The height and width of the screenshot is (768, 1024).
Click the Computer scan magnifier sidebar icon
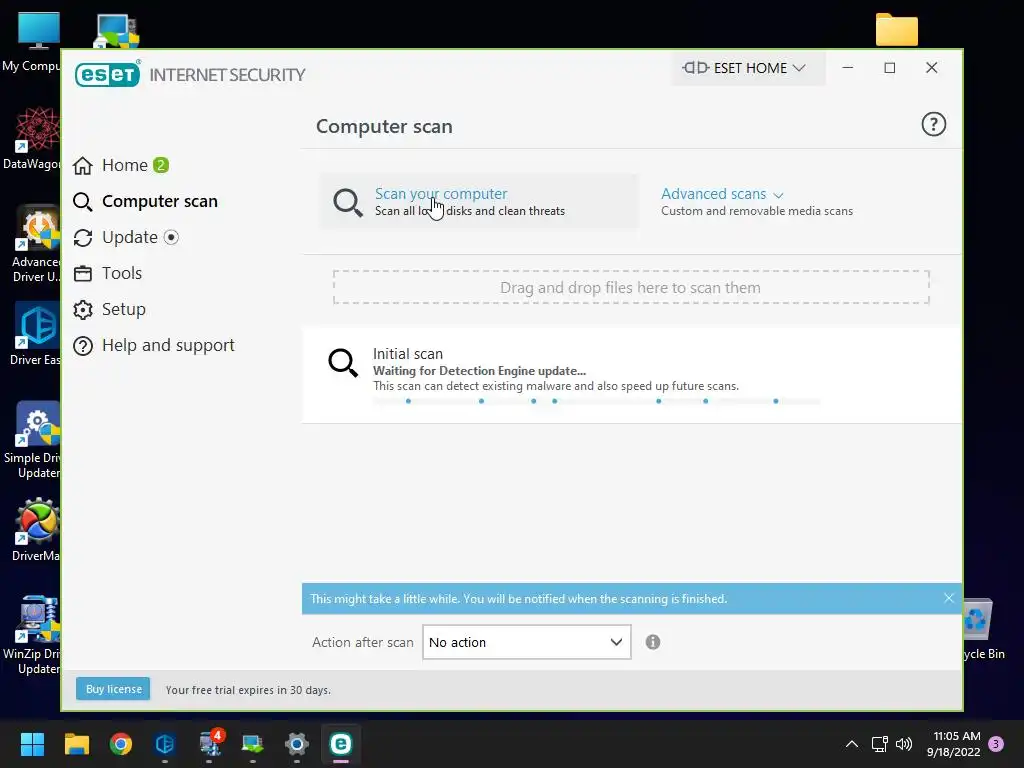click(83, 202)
